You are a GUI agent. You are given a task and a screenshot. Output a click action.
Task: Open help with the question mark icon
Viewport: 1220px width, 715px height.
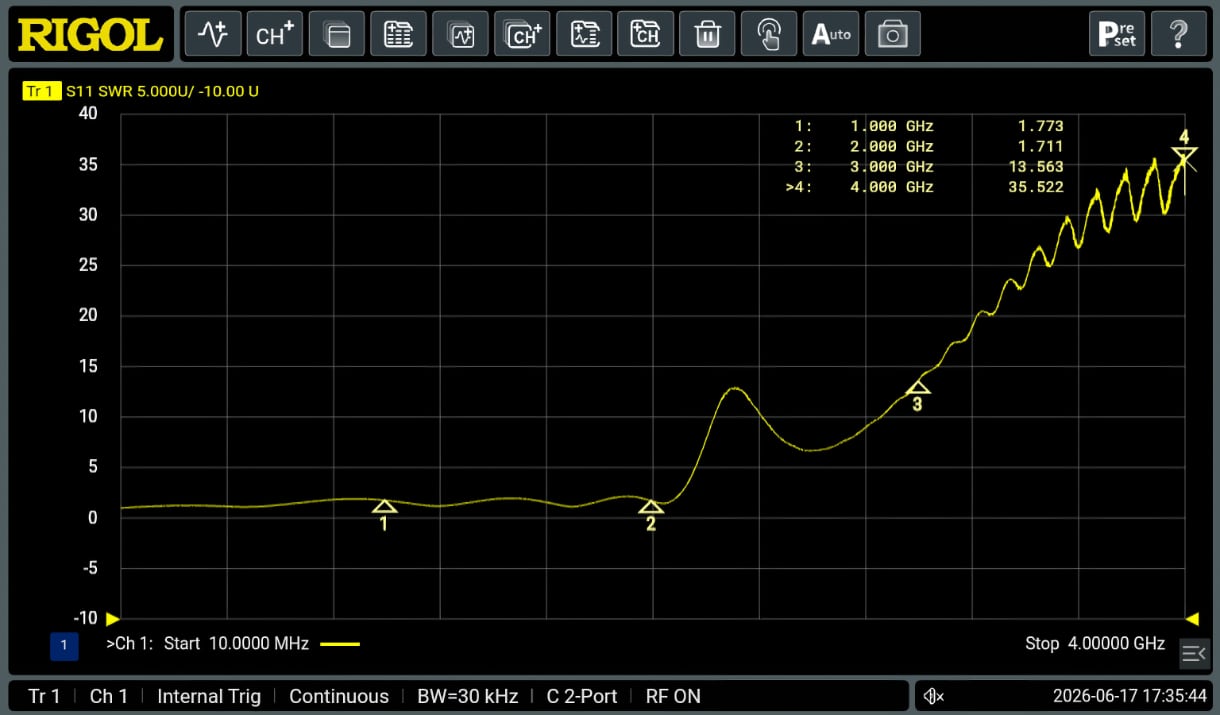[1179, 35]
